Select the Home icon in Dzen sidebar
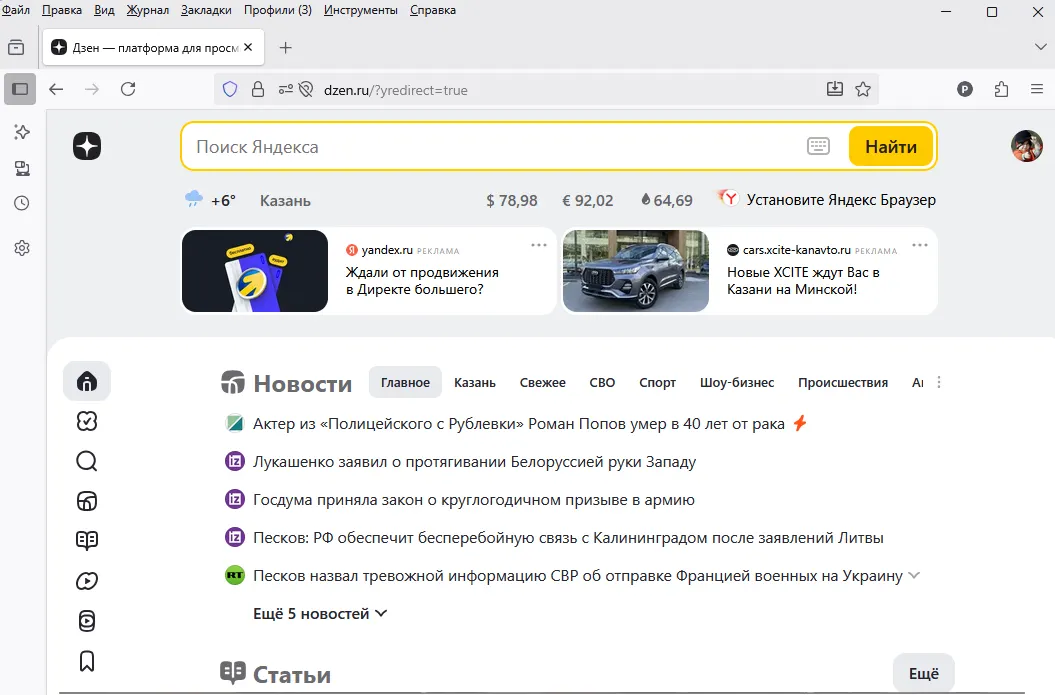 click(87, 381)
